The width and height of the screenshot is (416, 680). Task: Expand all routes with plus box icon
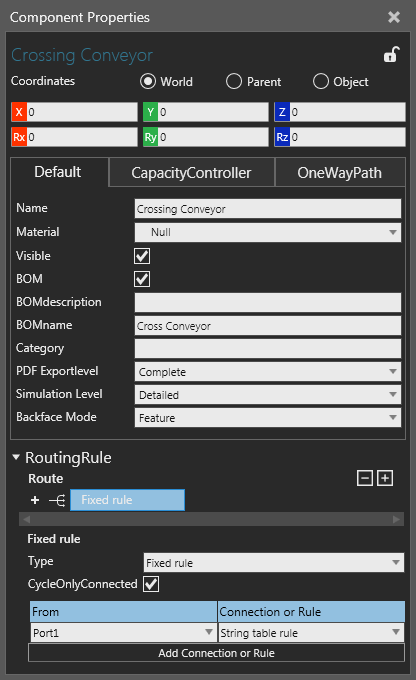point(385,478)
